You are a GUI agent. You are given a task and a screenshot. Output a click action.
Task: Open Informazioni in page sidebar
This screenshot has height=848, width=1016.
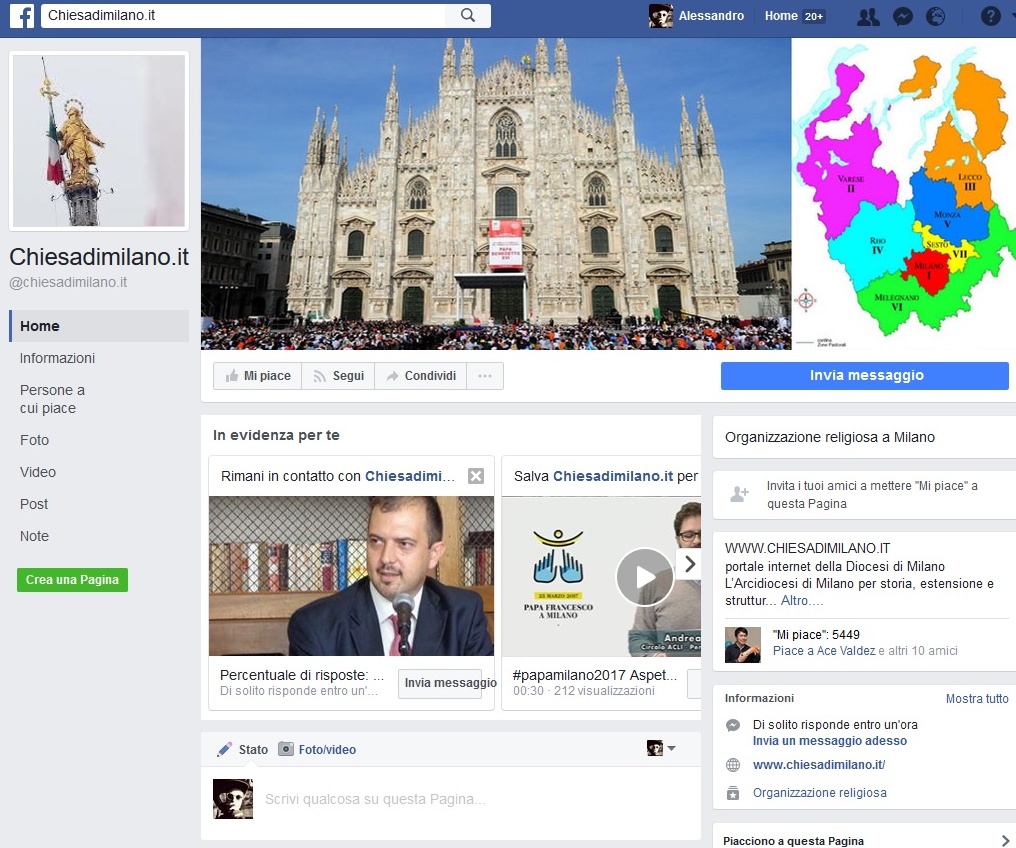coord(57,358)
